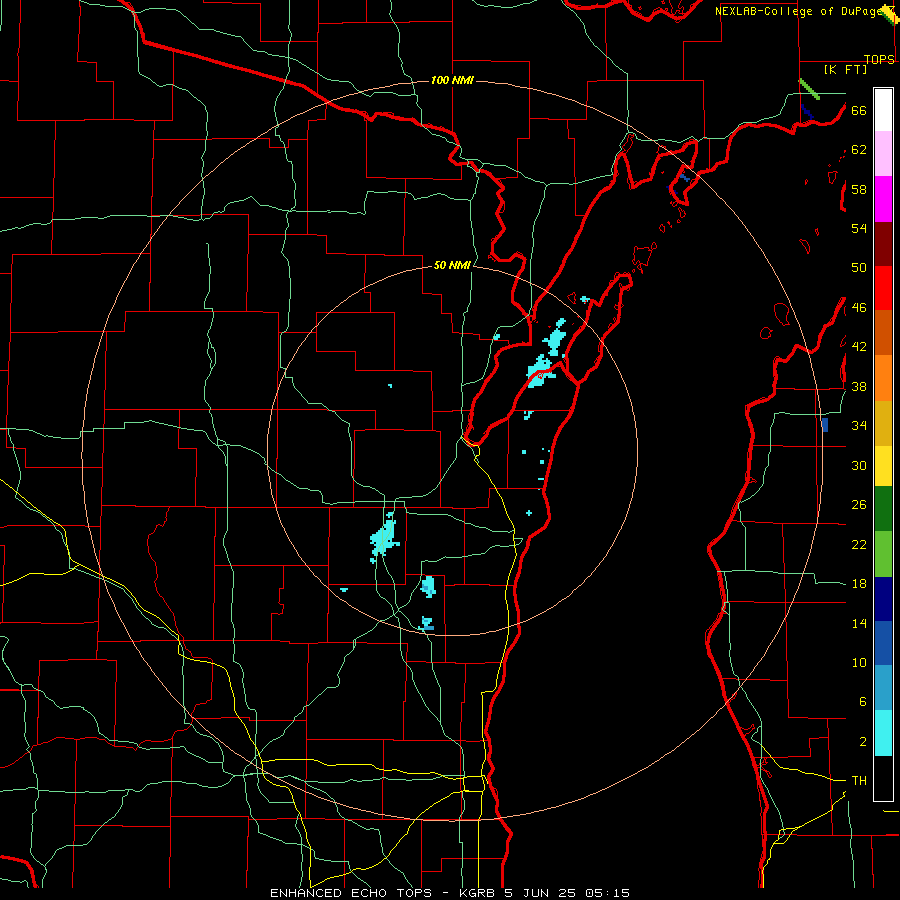The height and width of the screenshot is (900, 900).
Task: Click the "14" legend value
Action: (859, 623)
